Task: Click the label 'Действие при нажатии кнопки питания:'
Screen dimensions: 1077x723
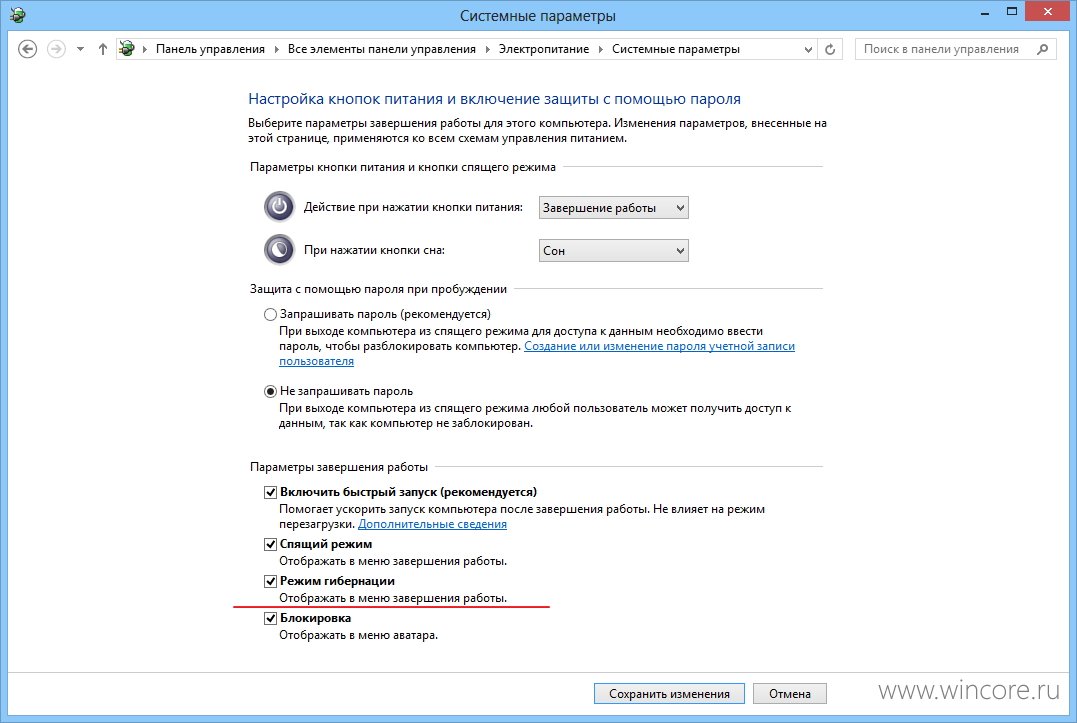Action: tap(413, 207)
